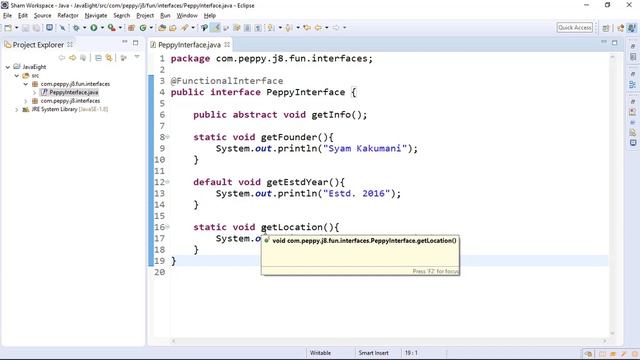Screen dimensions: 640x360
Task: Open the File menu
Action: point(7,16)
